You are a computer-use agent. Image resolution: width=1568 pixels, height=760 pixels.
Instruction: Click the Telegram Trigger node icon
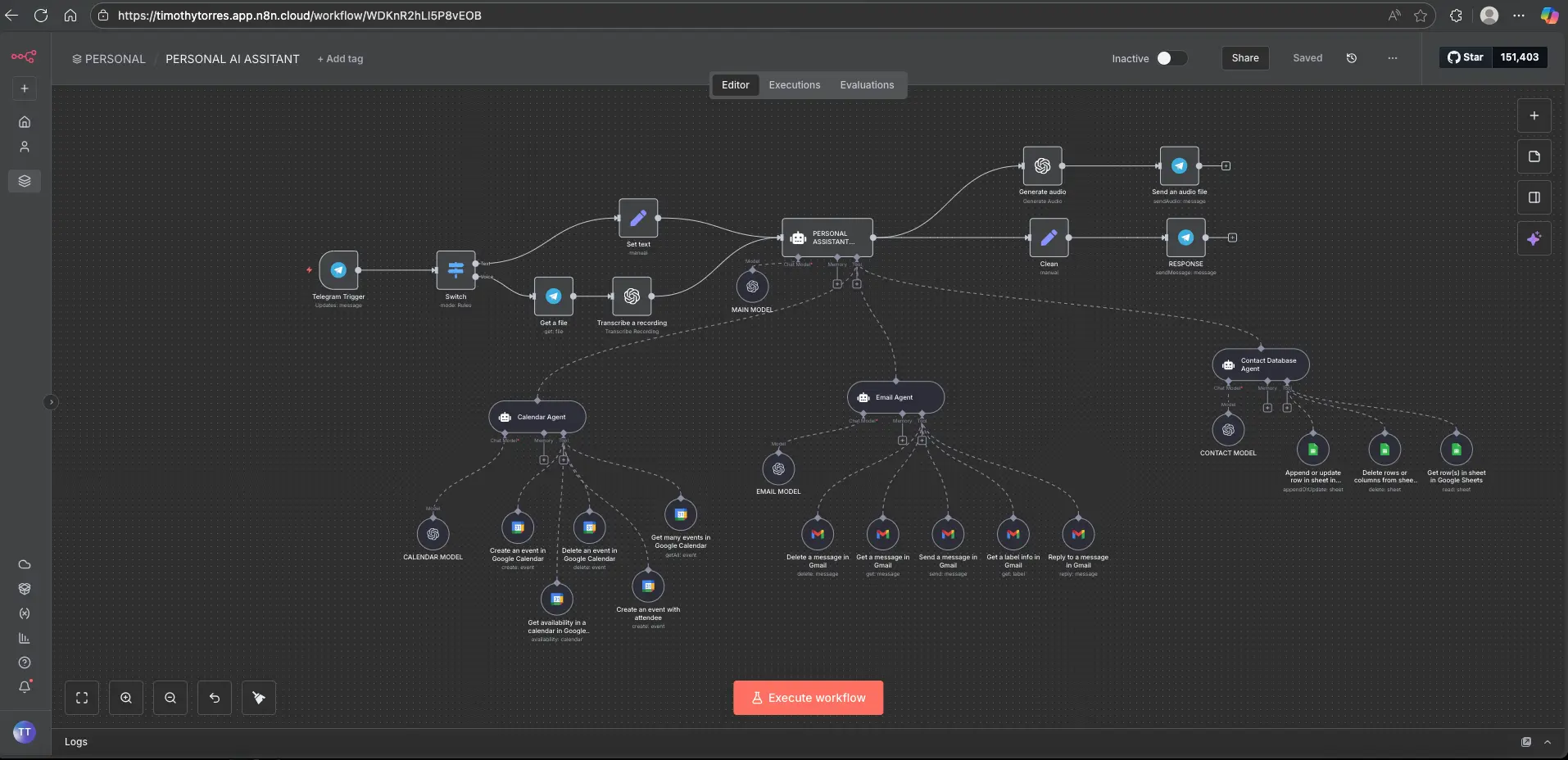(338, 270)
